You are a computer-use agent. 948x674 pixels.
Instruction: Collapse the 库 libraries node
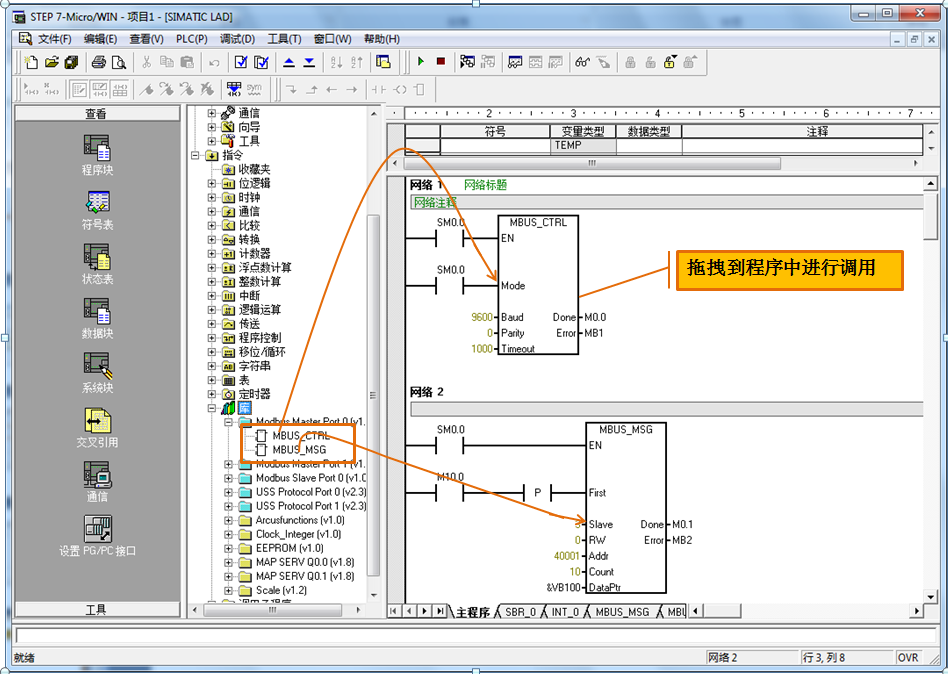pos(212,408)
